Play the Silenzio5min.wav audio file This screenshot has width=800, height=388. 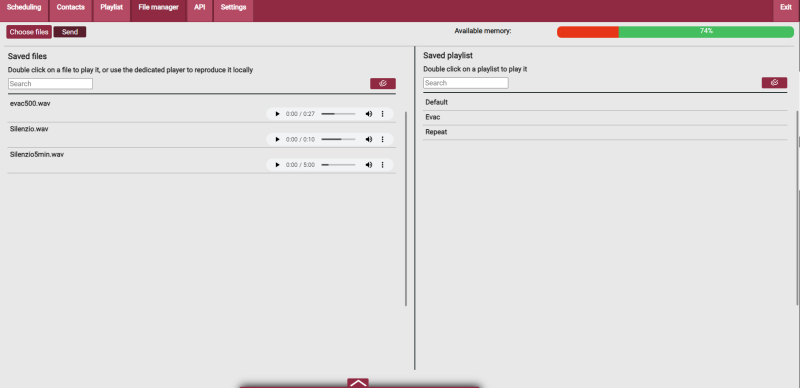[277, 165]
